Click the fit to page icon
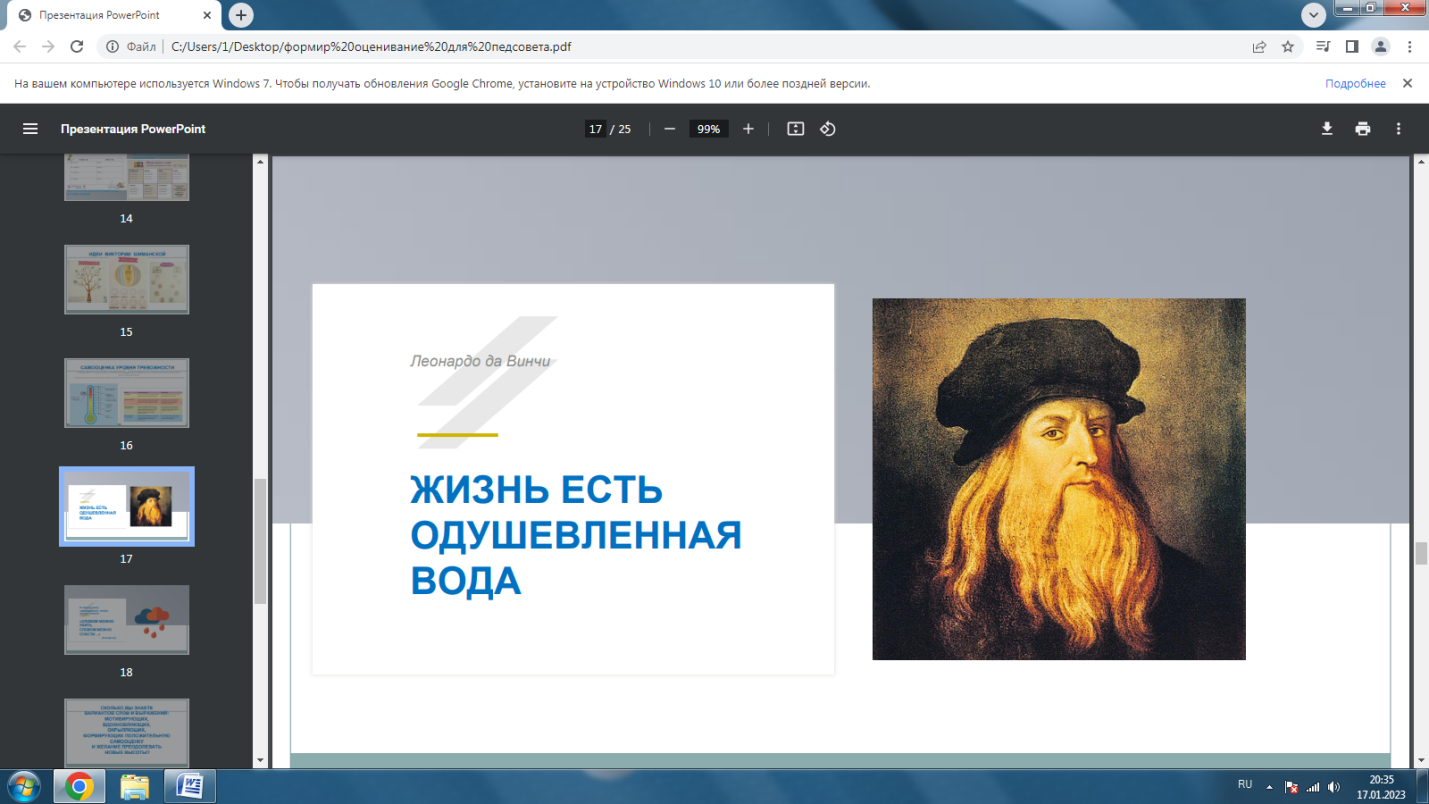 tap(796, 129)
